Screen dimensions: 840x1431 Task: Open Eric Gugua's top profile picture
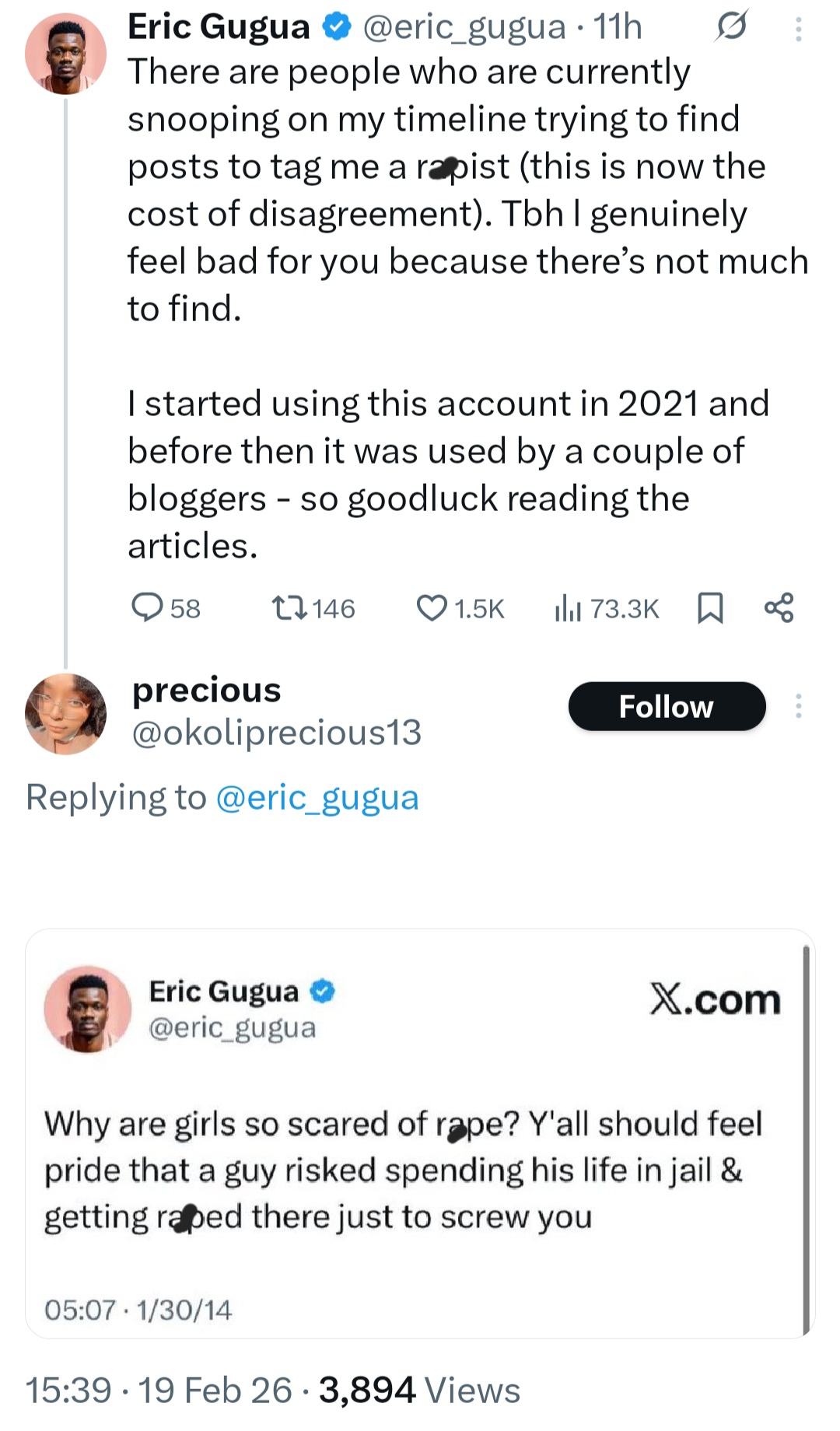(65, 54)
